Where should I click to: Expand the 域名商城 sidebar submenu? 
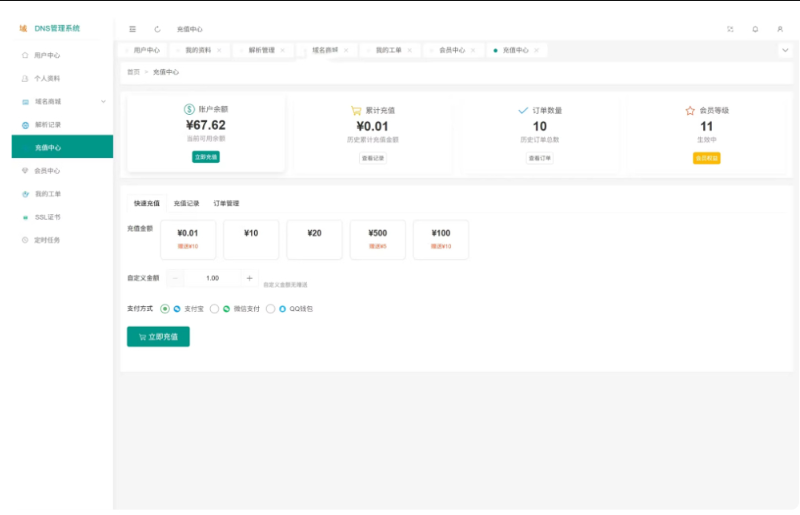(103, 101)
